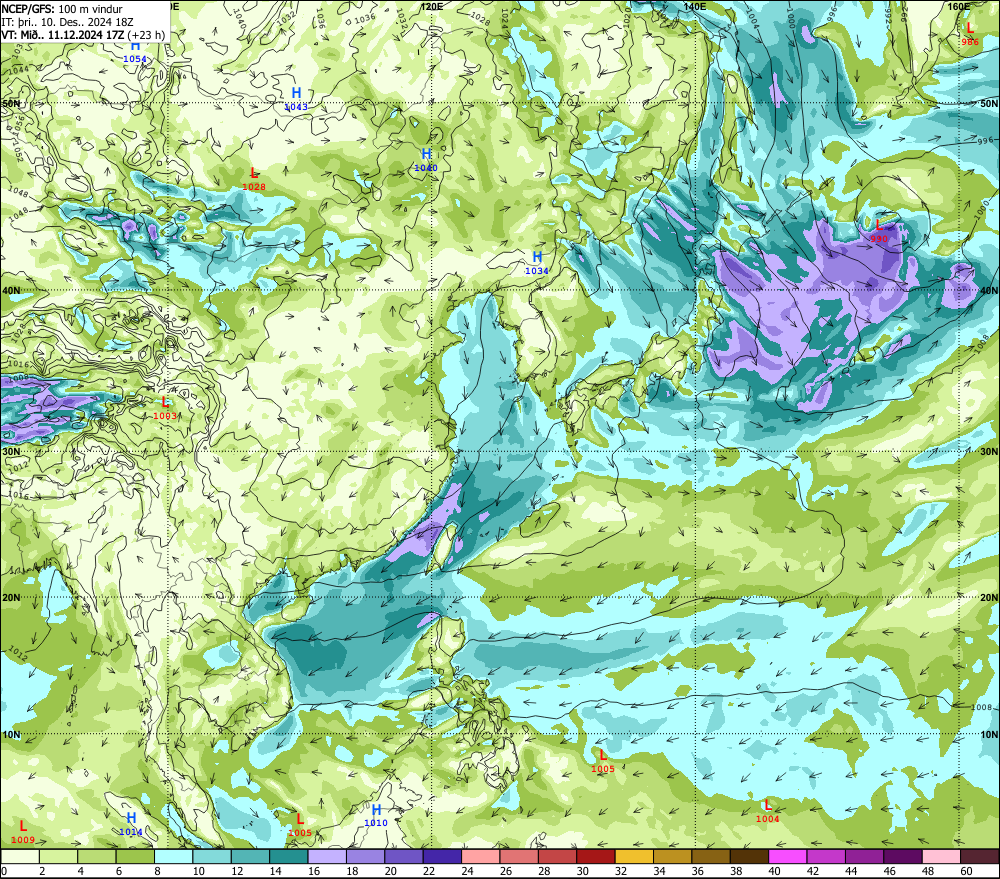Click the L 986 low-pressure marker
The image size is (1000, 879).
[x=970, y=34]
